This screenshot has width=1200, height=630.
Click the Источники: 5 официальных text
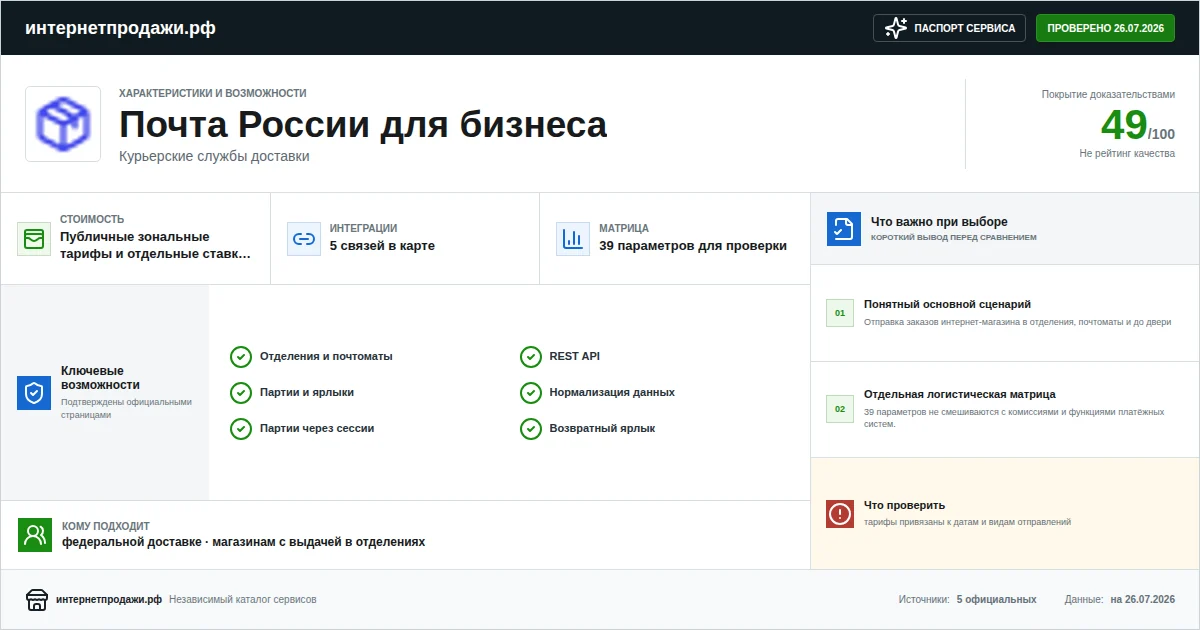click(967, 600)
